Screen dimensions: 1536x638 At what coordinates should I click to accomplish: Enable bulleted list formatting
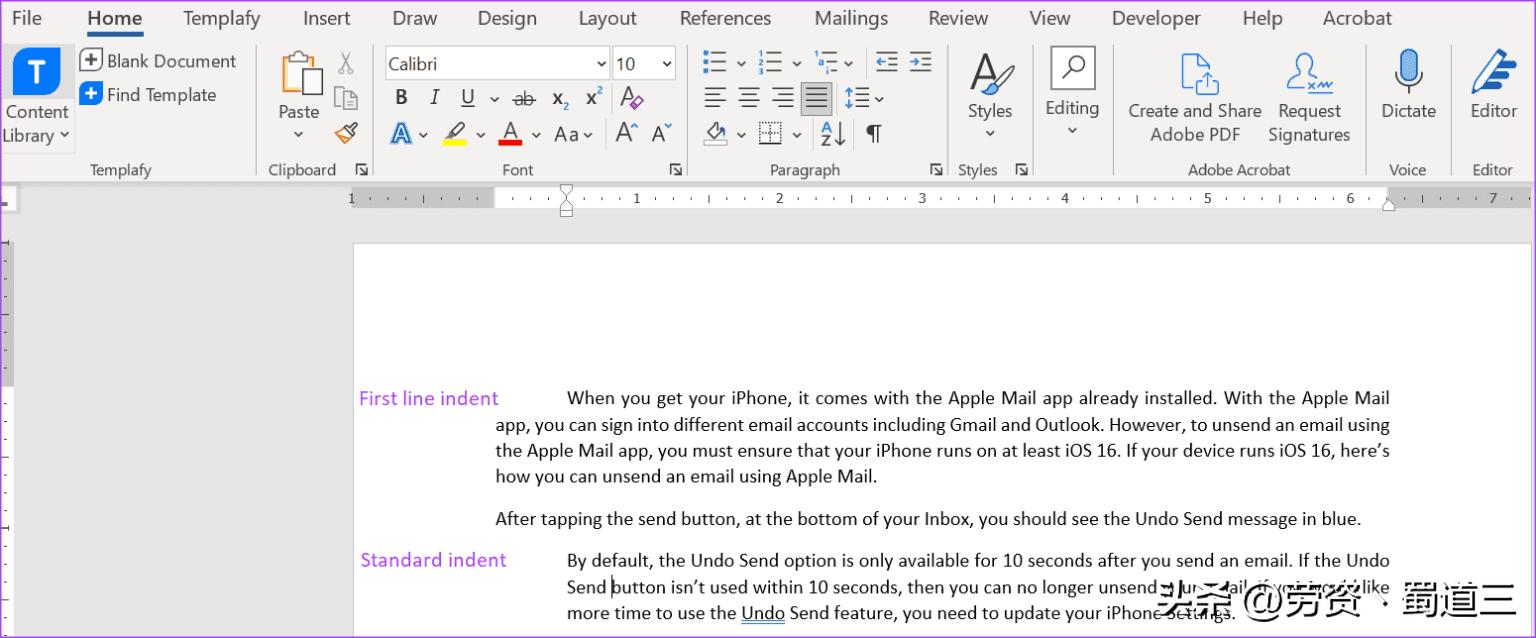click(x=714, y=61)
